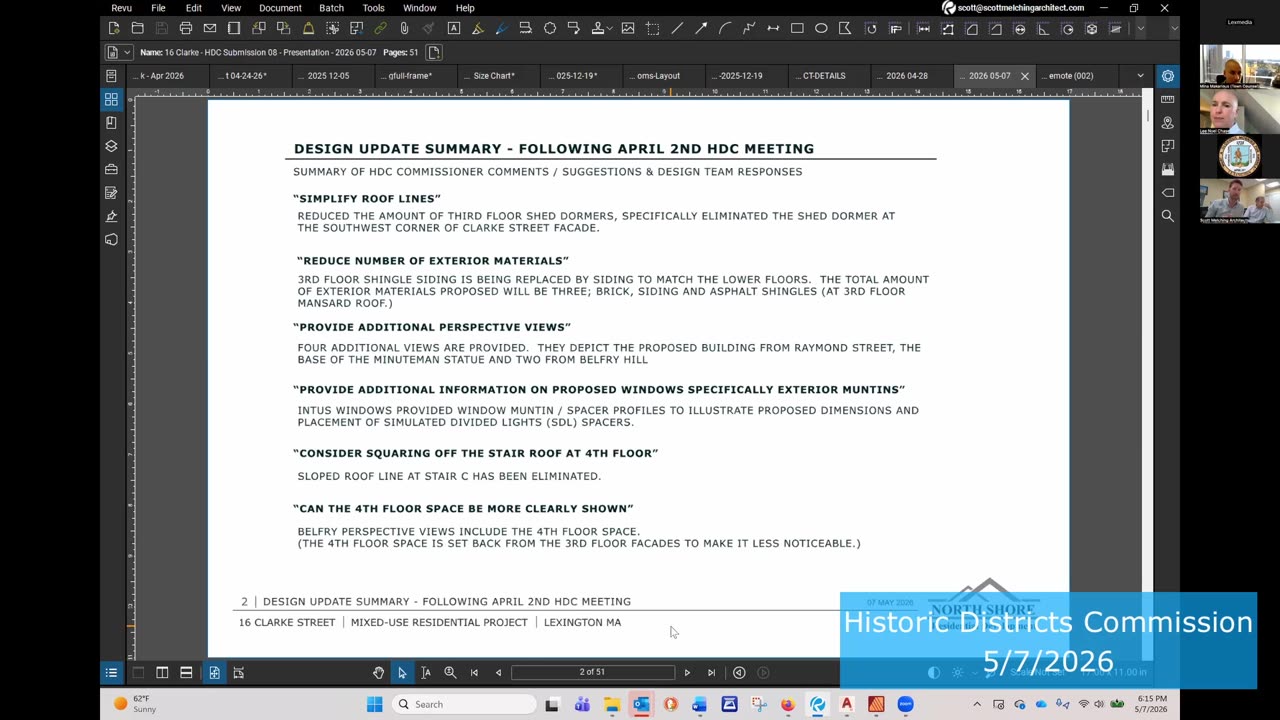
Task: Select the Callout tool
Action: (574, 28)
